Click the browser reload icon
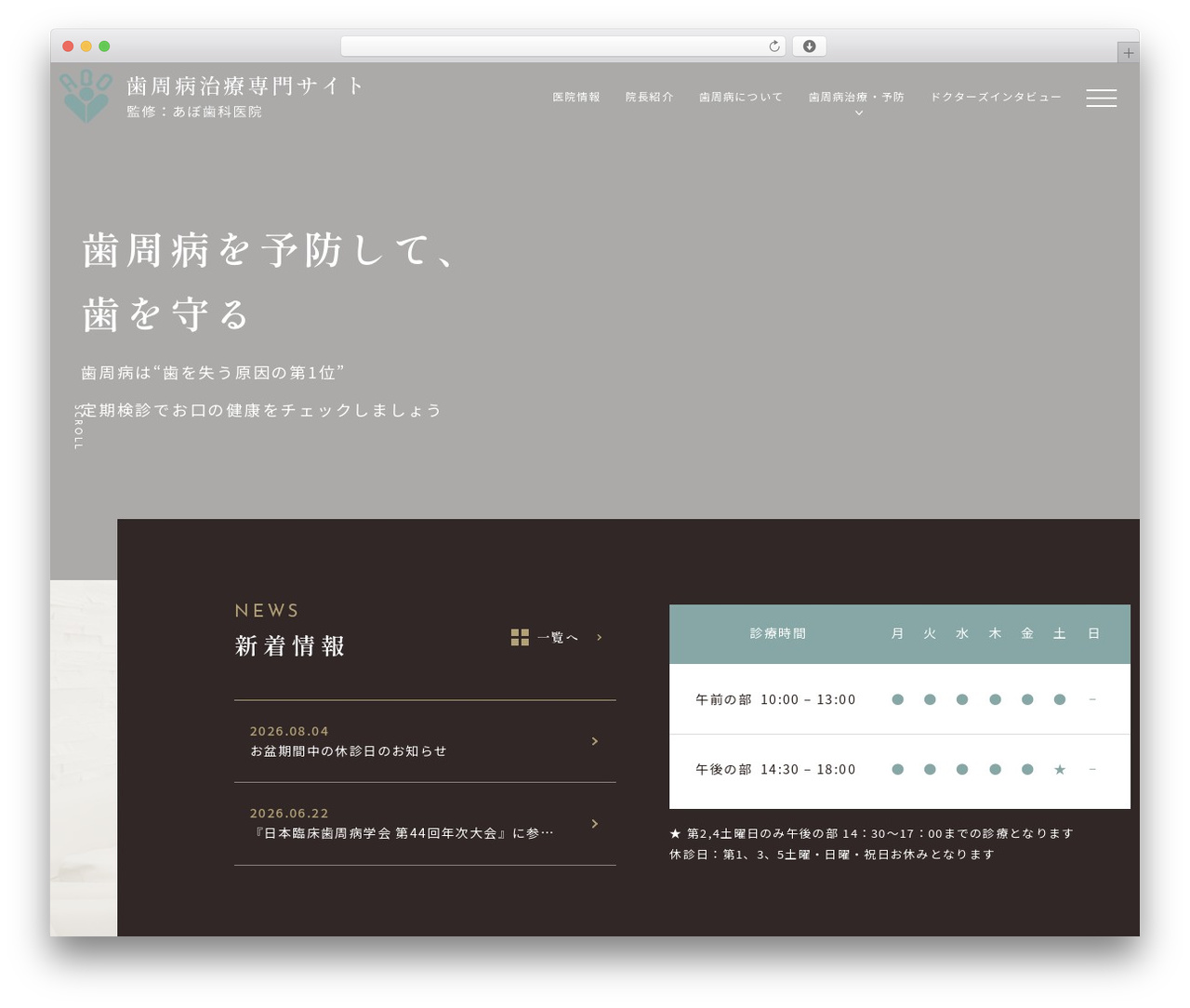This screenshot has height=1008, width=1190. [773, 46]
